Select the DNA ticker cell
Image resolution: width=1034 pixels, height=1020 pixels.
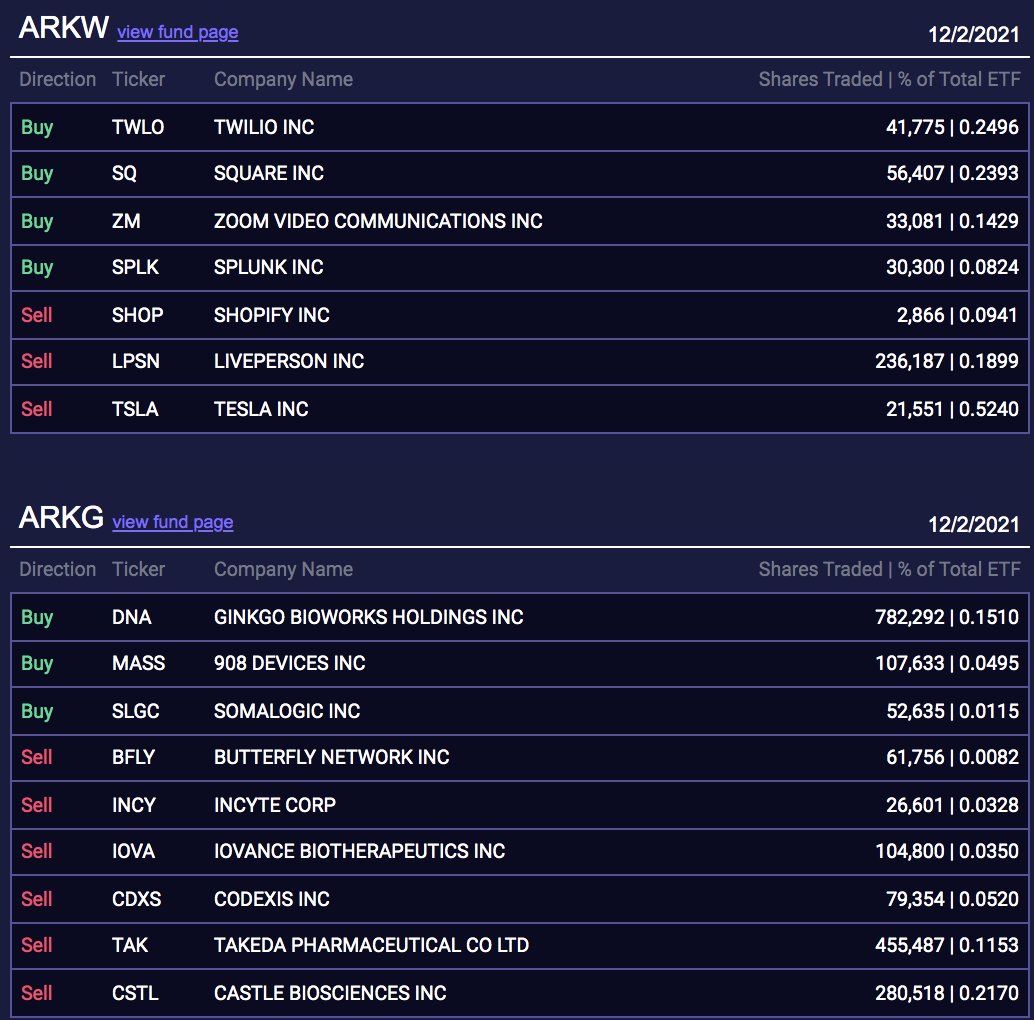131,617
